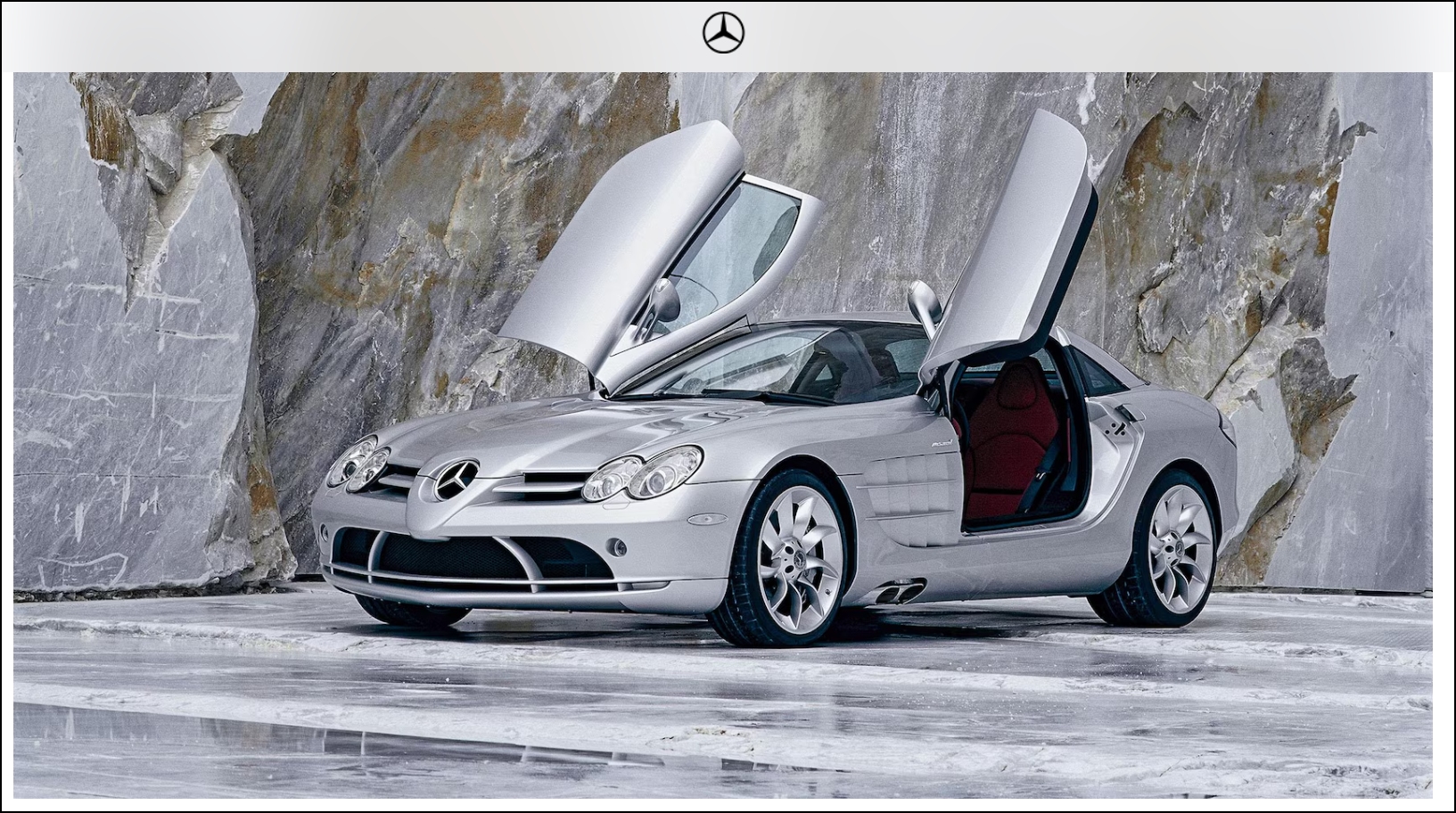
Task: Click the small round fog light on bumper
Action: tap(617, 547)
